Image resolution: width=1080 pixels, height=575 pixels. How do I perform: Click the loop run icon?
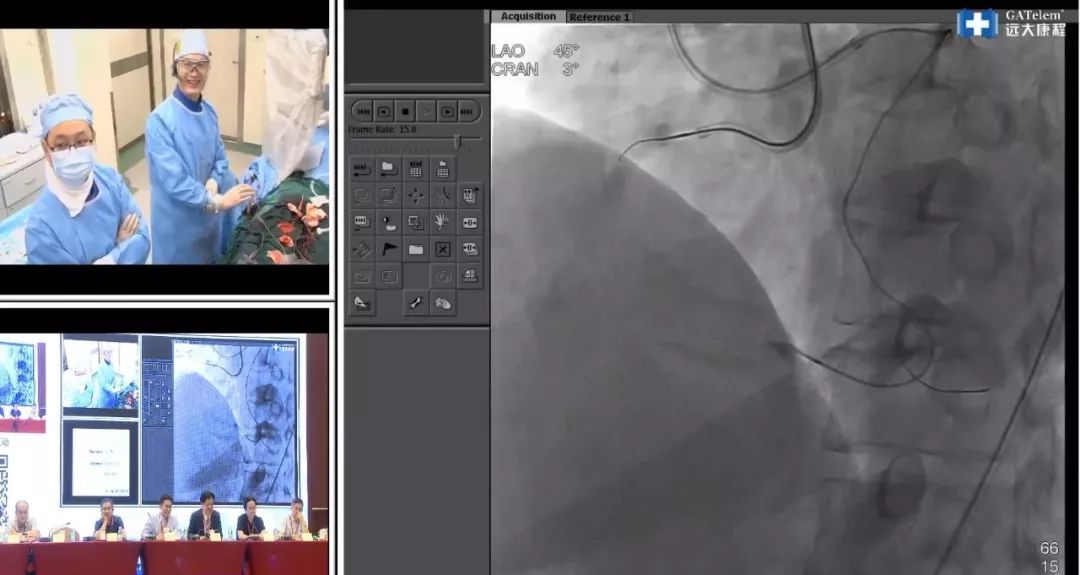pyautogui.click(x=362, y=169)
